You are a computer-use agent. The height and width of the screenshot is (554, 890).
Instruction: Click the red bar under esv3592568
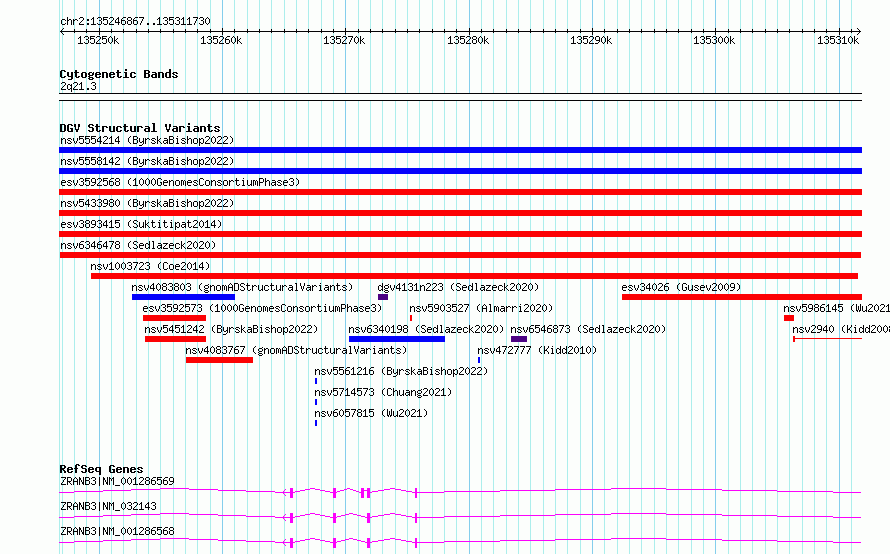click(460, 192)
